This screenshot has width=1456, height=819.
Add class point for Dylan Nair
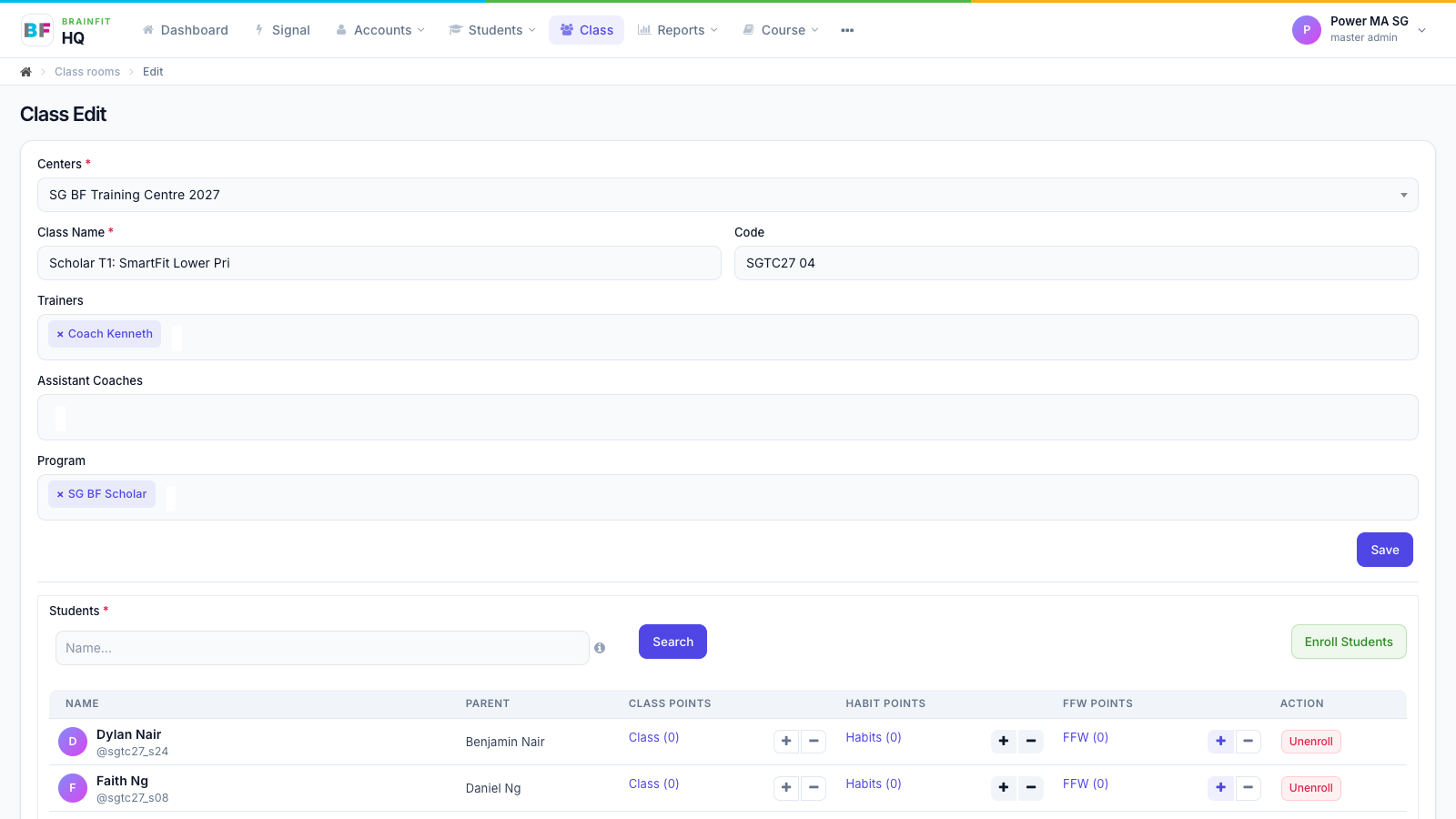pyautogui.click(x=786, y=741)
